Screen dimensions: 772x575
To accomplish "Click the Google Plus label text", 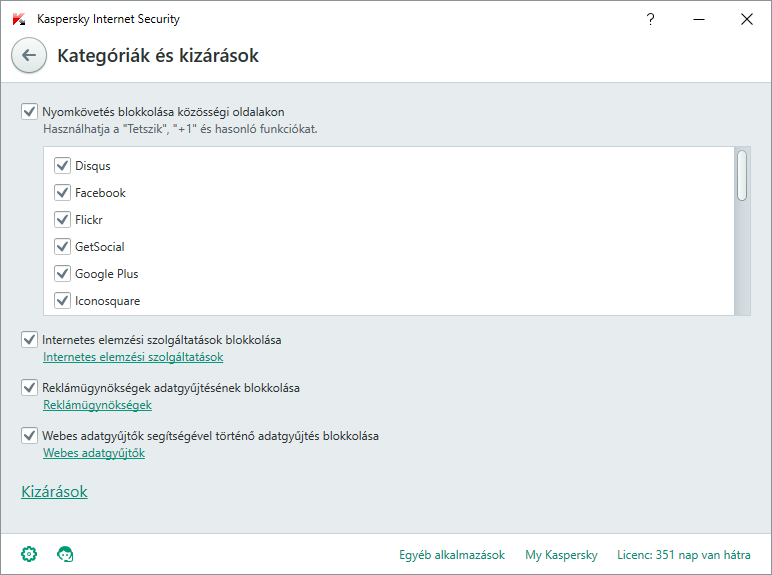I will pyautogui.click(x=106, y=274).
